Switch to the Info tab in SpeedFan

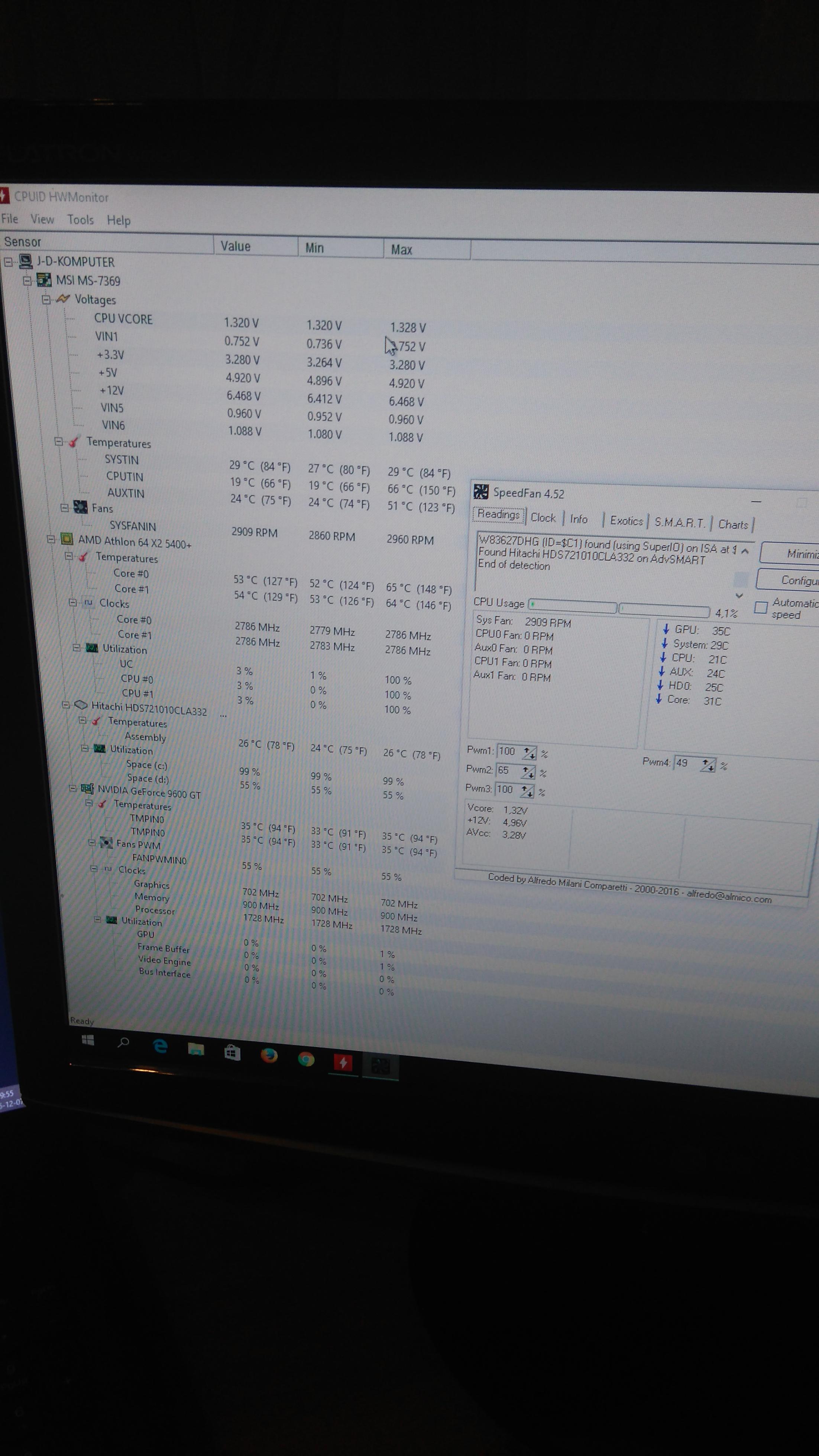coord(579,519)
